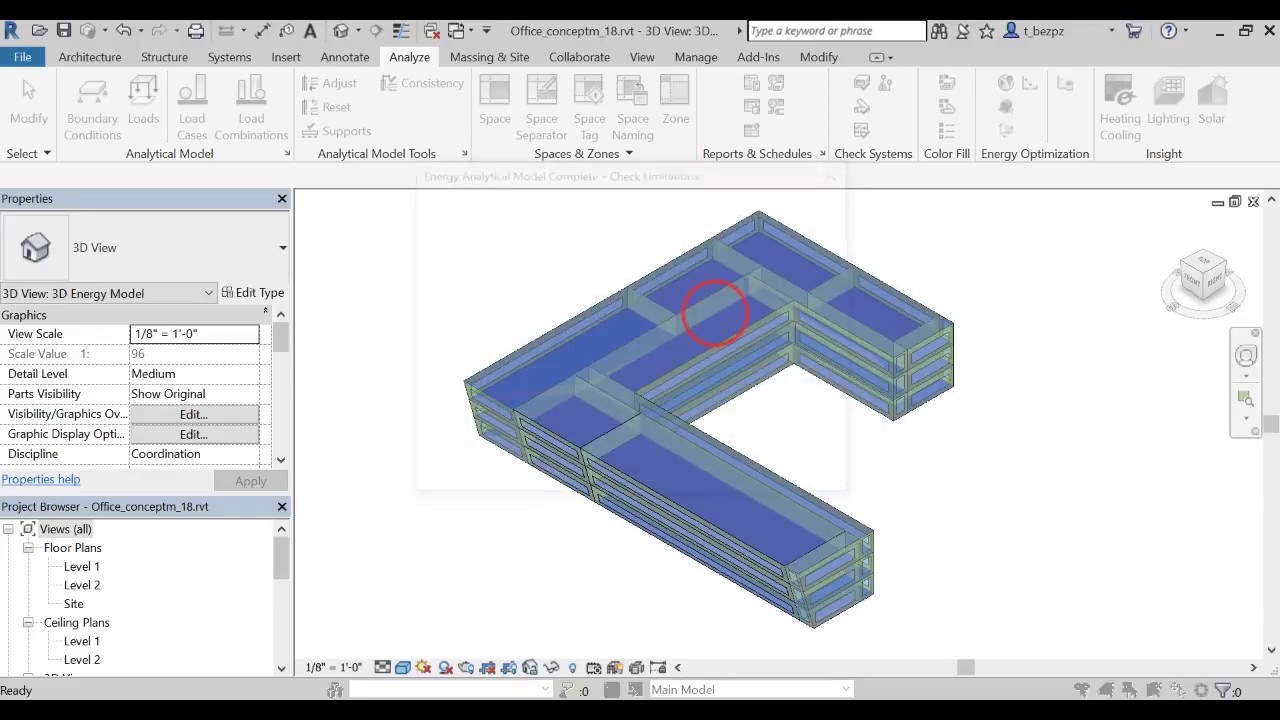
Task: Click Close Inactive Views icon
Action: (432, 31)
